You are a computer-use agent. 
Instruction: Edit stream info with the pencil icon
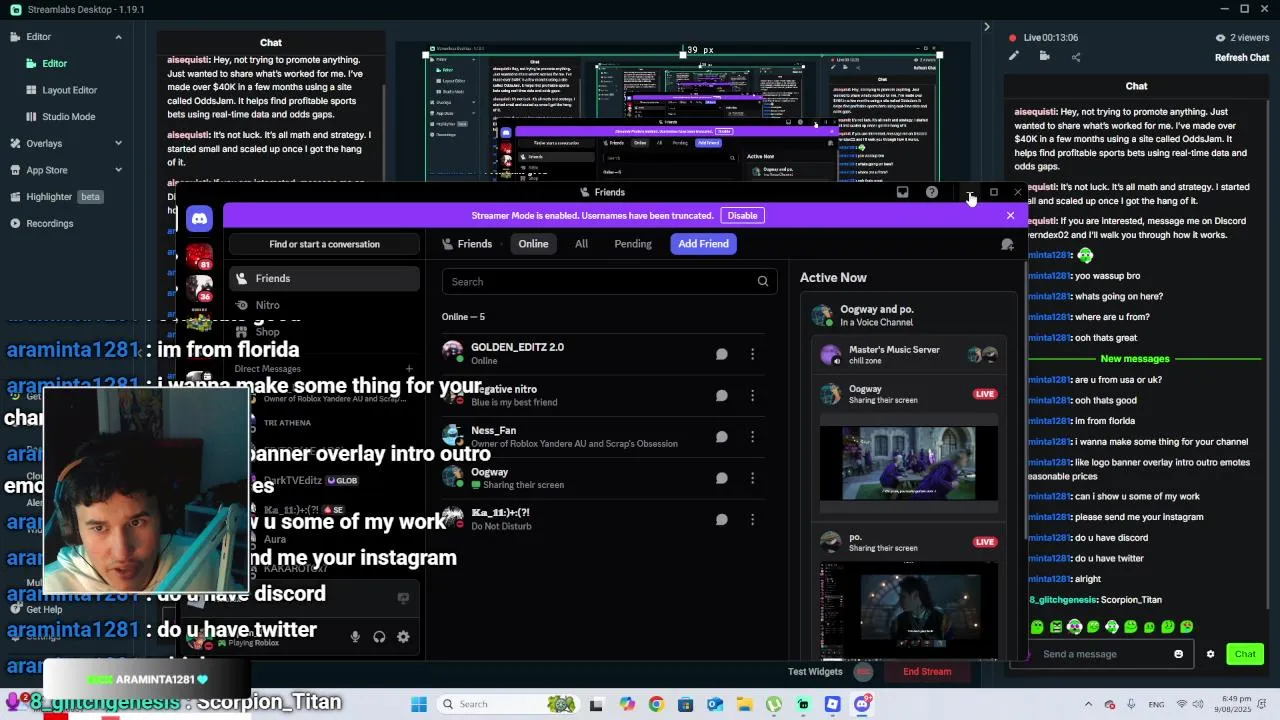click(1014, 56)
